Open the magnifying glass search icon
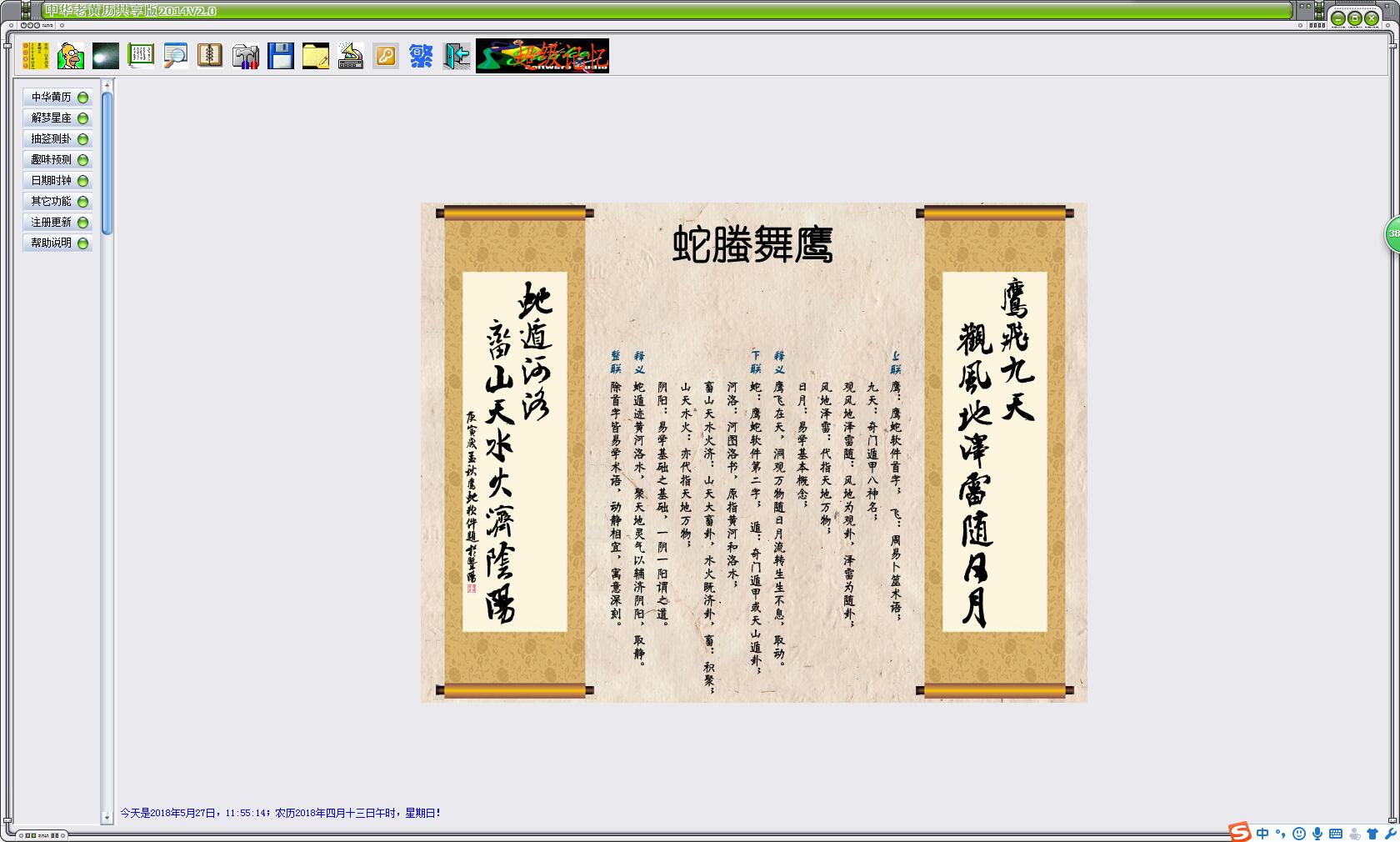 click(176, 56)
